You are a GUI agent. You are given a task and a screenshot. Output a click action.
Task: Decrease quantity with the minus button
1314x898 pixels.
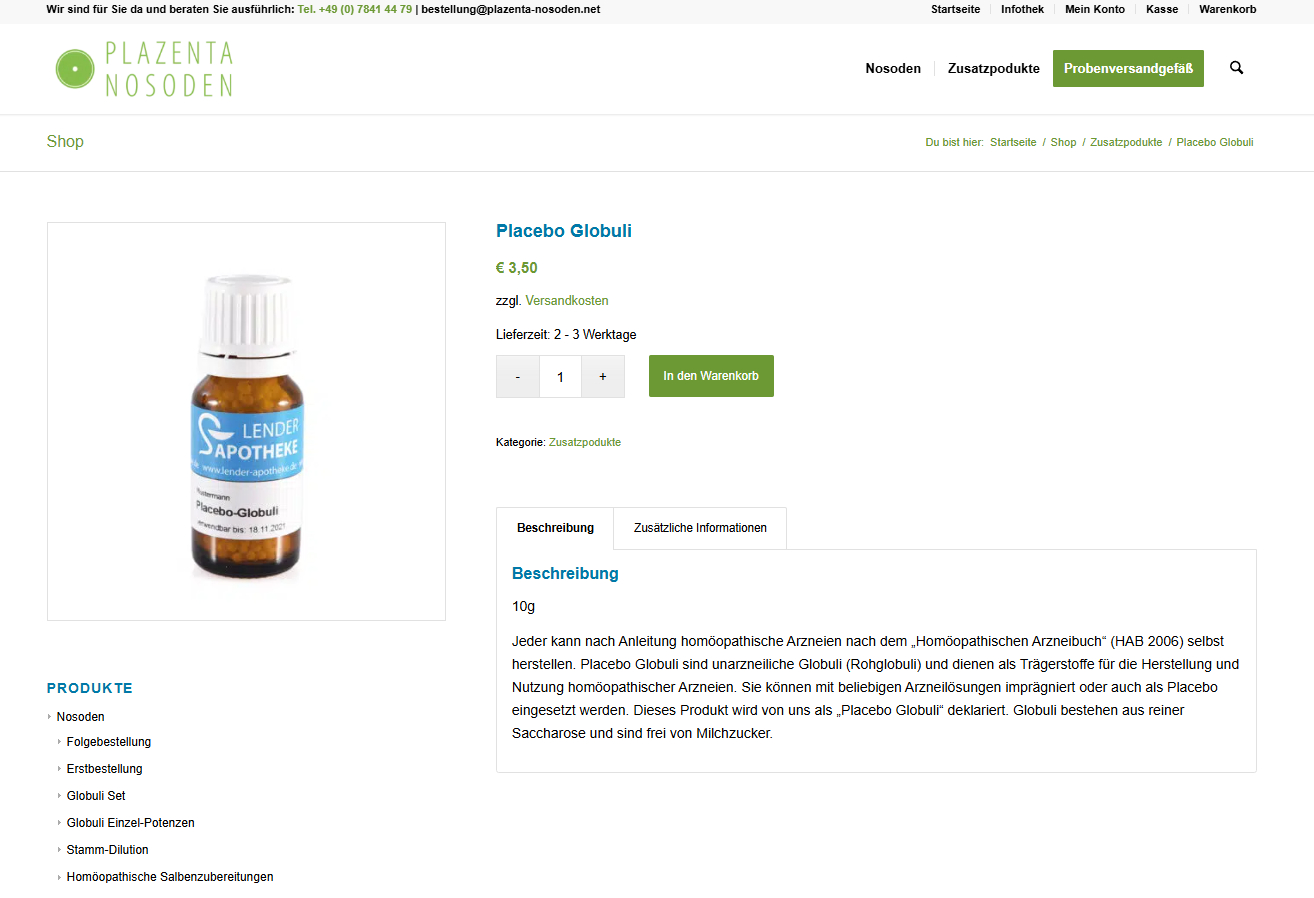point(517,377)
